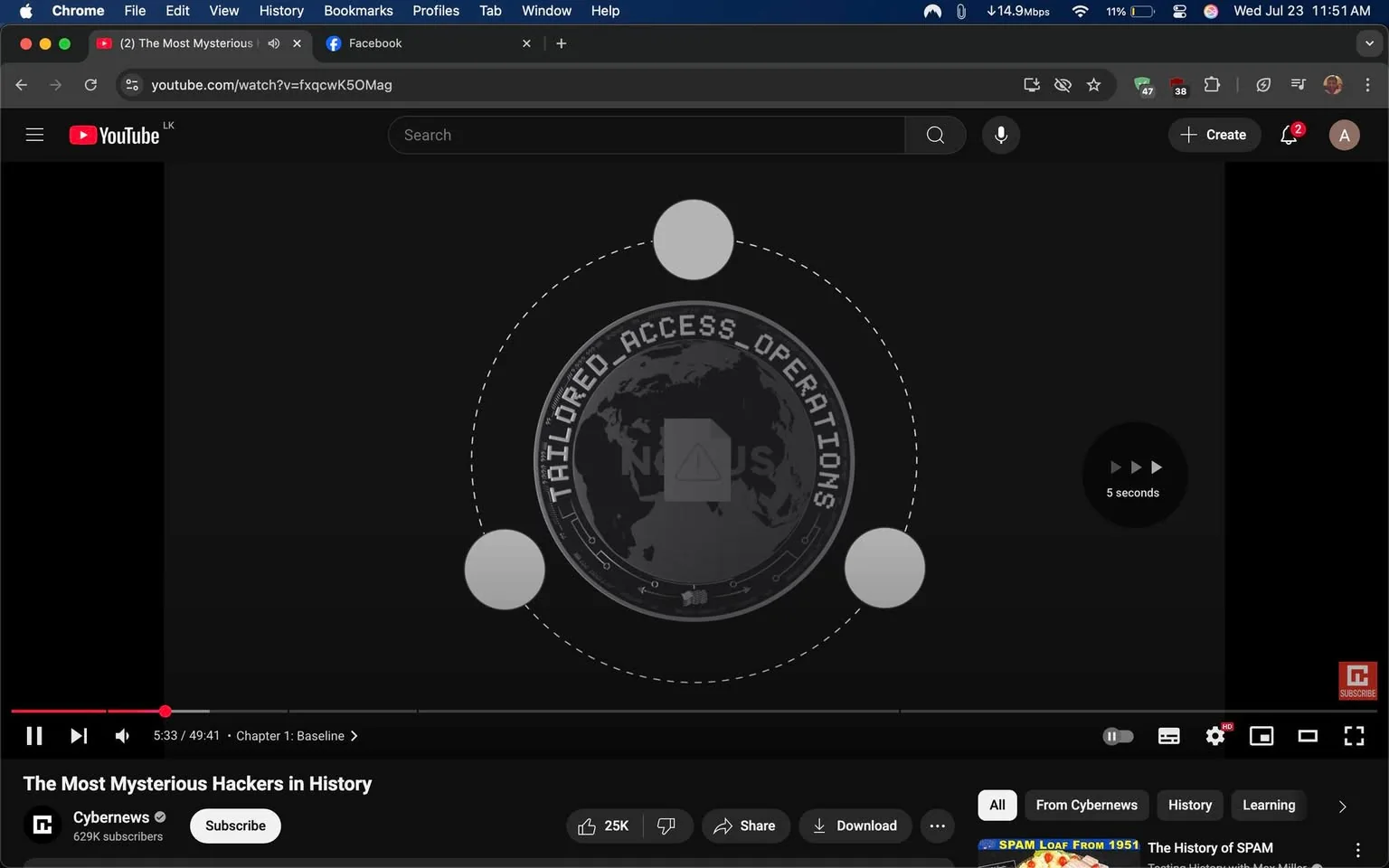This screenshot has width=1389, height=868.
Task: Open the Bookmarks menu
Action: tap(358, 11)
